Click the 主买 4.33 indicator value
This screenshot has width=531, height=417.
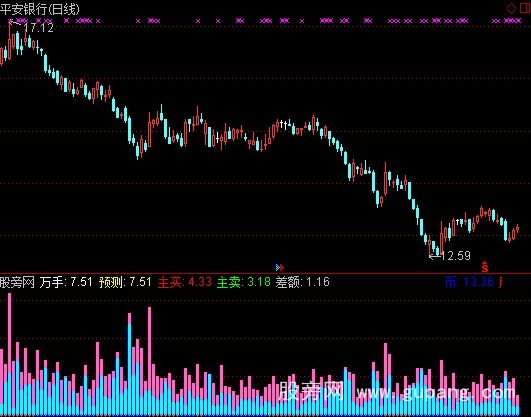pyautogui.click(x=185, y=282)
